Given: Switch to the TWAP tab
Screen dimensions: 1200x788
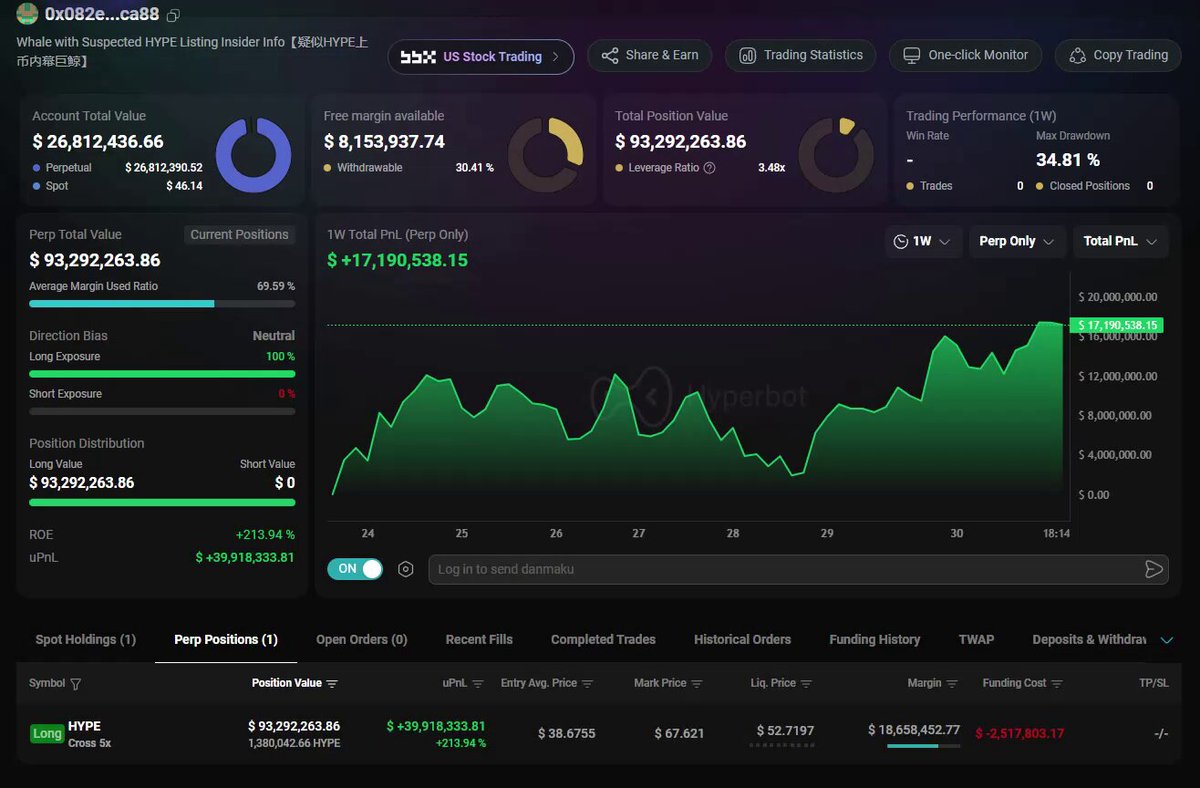Looking at the screenshot, I should point(976,639).
